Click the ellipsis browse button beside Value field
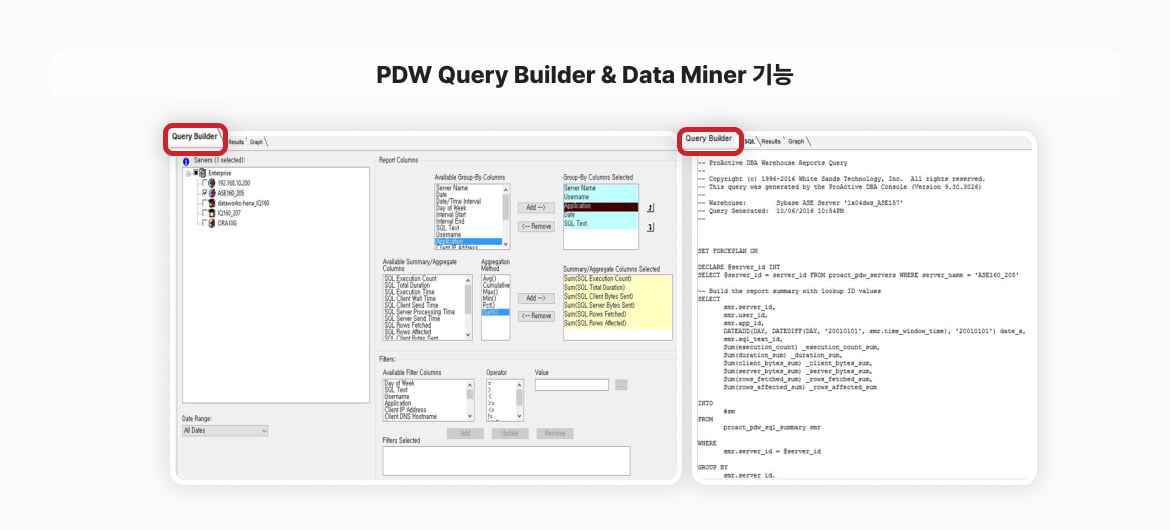The image size is (1170, 530). [x=621, y=384]
